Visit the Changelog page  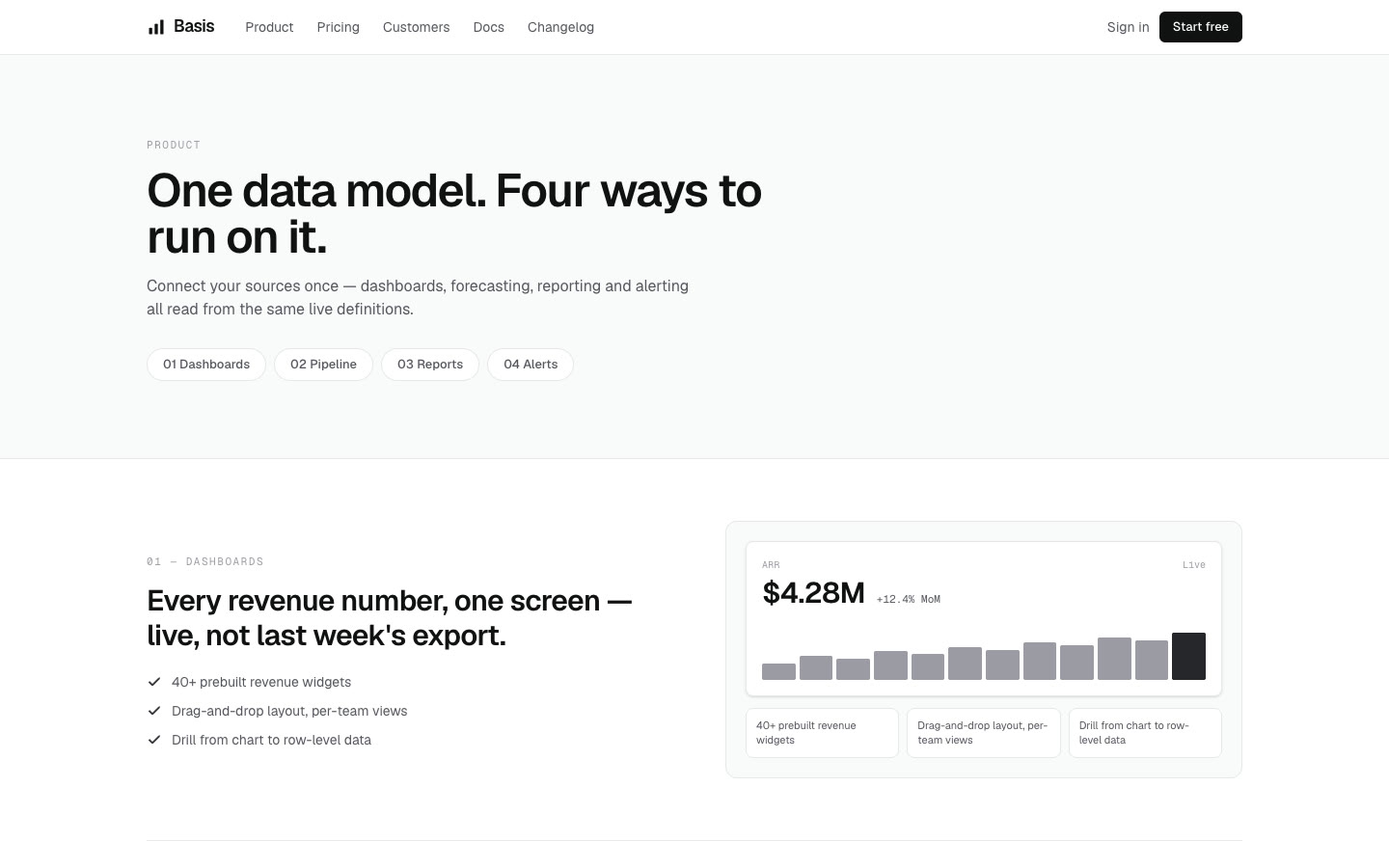[560, 27]
